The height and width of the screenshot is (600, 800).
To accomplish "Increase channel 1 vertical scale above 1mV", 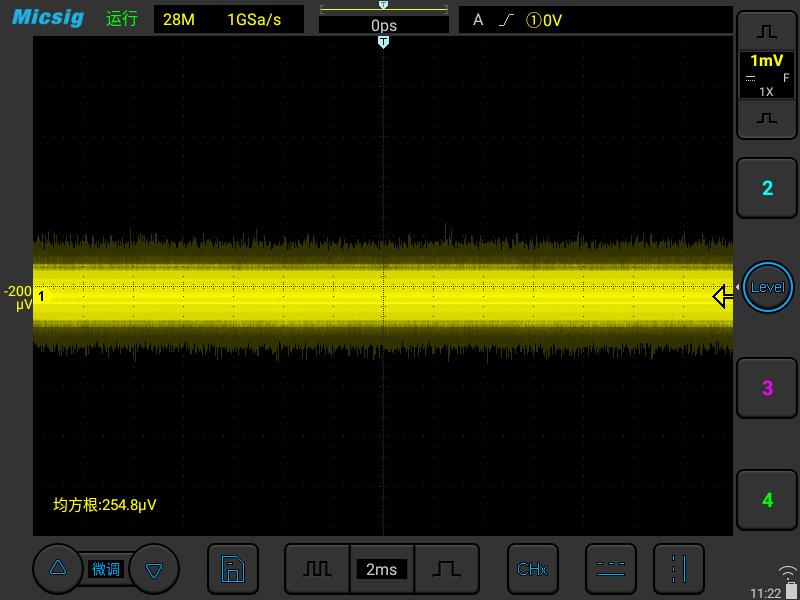I will pos(767,31).
